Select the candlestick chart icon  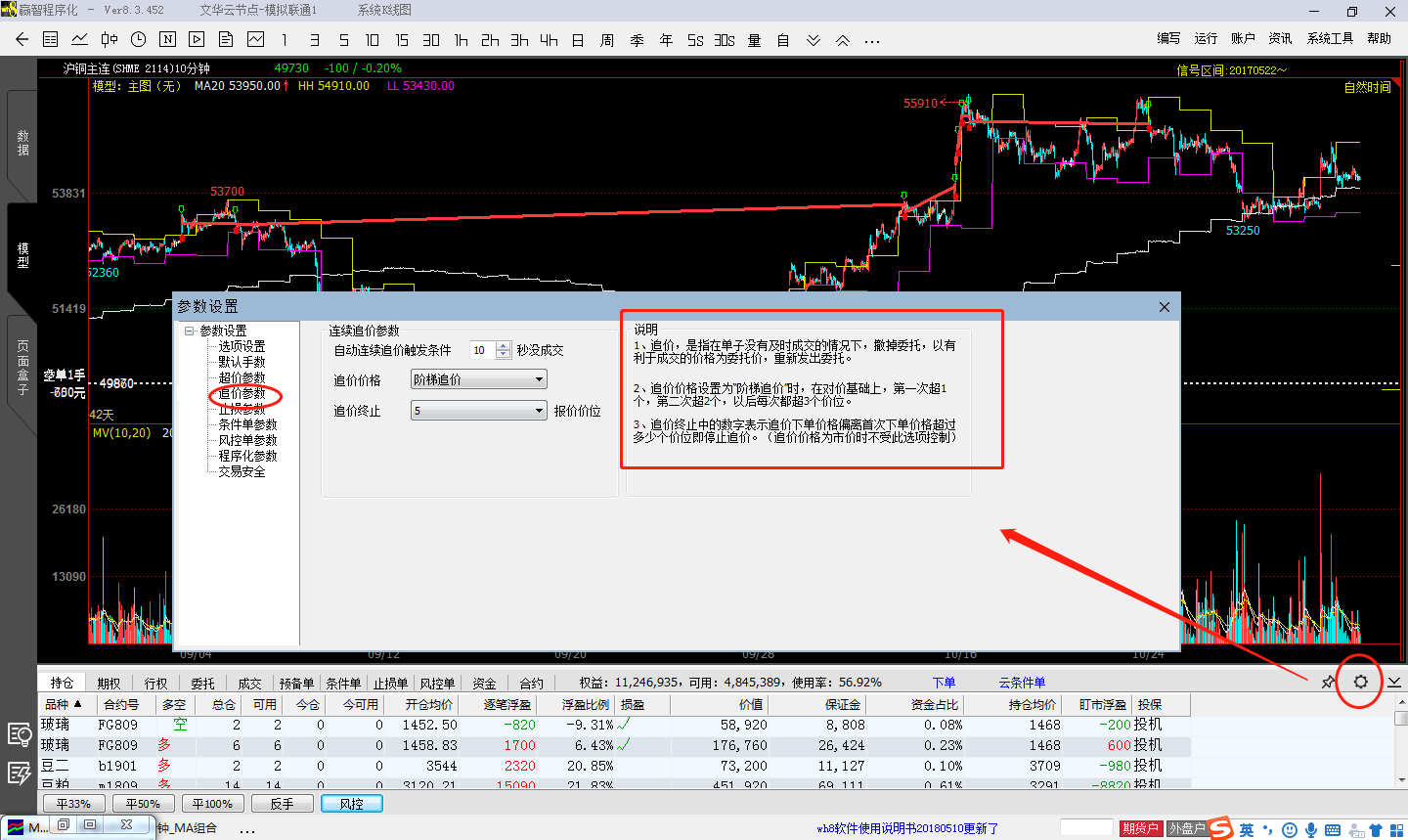click(110, 40)
